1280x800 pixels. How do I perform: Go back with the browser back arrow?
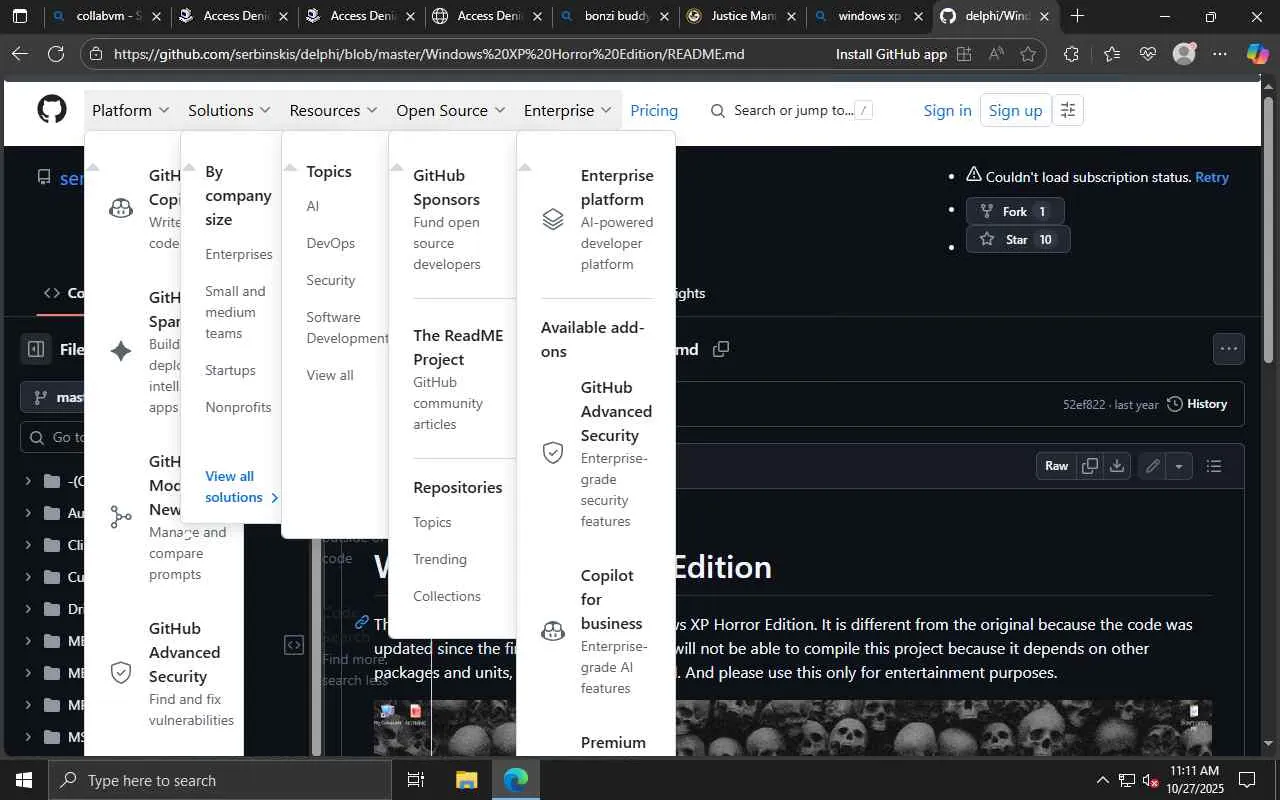pyautogui.click(x=19, y=54)
